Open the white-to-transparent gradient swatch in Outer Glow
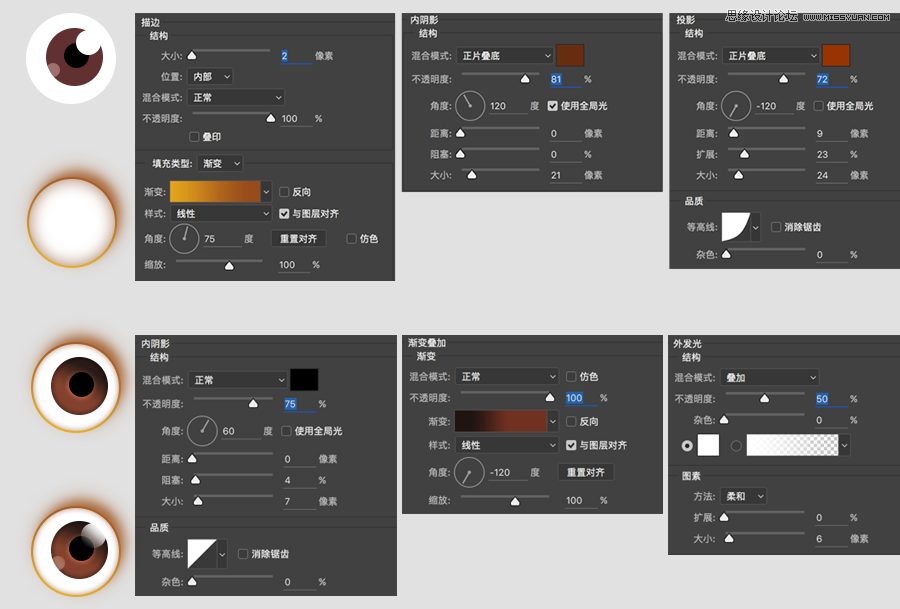This screenshot has height=609, width=900. (x=792, y=445)
